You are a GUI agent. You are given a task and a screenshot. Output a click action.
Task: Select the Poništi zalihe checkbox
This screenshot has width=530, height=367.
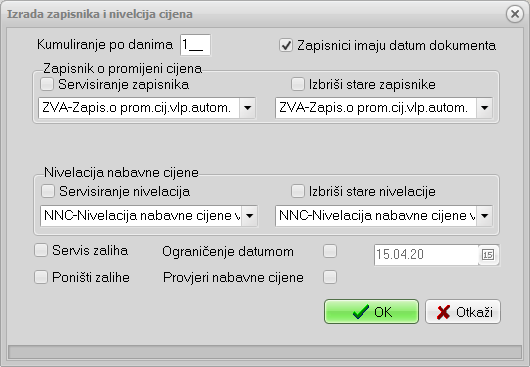point(41,277)
